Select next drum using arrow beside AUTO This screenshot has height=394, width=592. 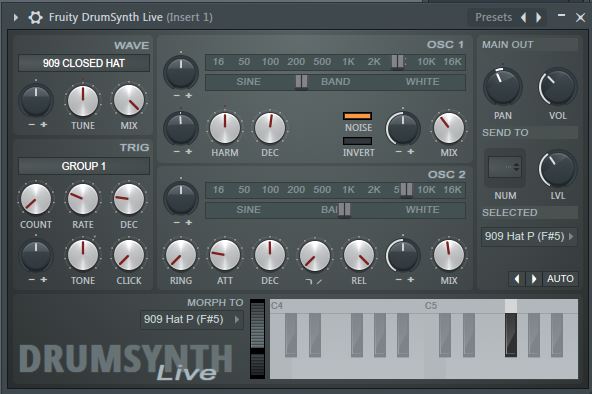(x=533, y=279)
